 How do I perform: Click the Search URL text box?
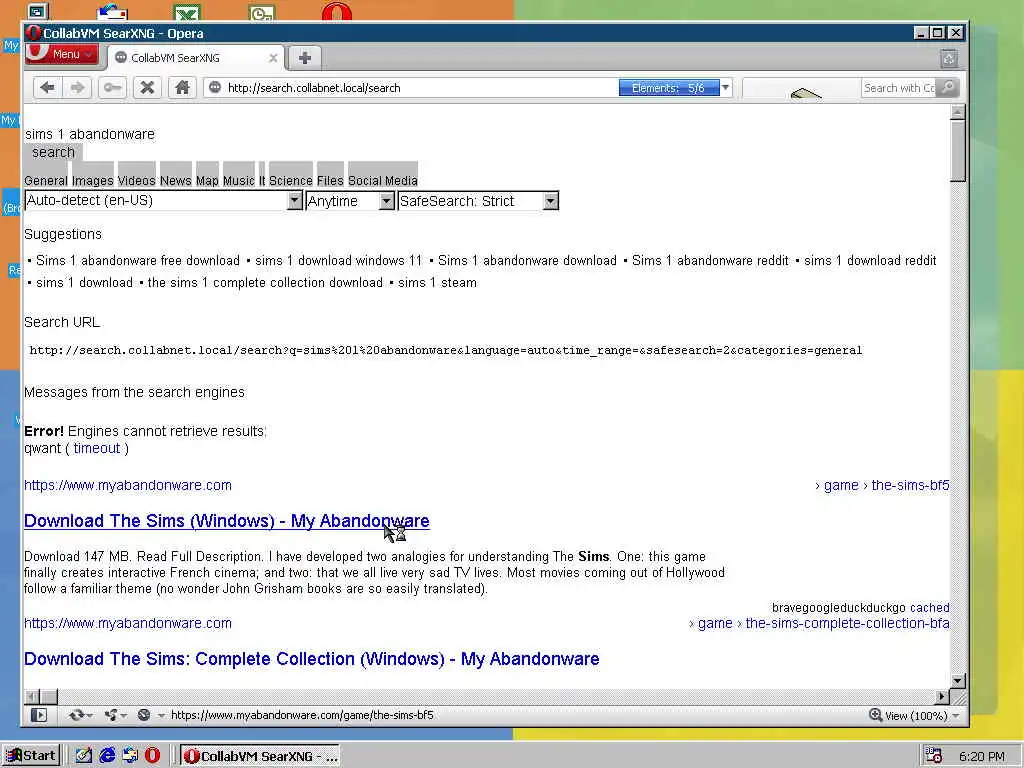pyautogui.click(x=446, y=350)
